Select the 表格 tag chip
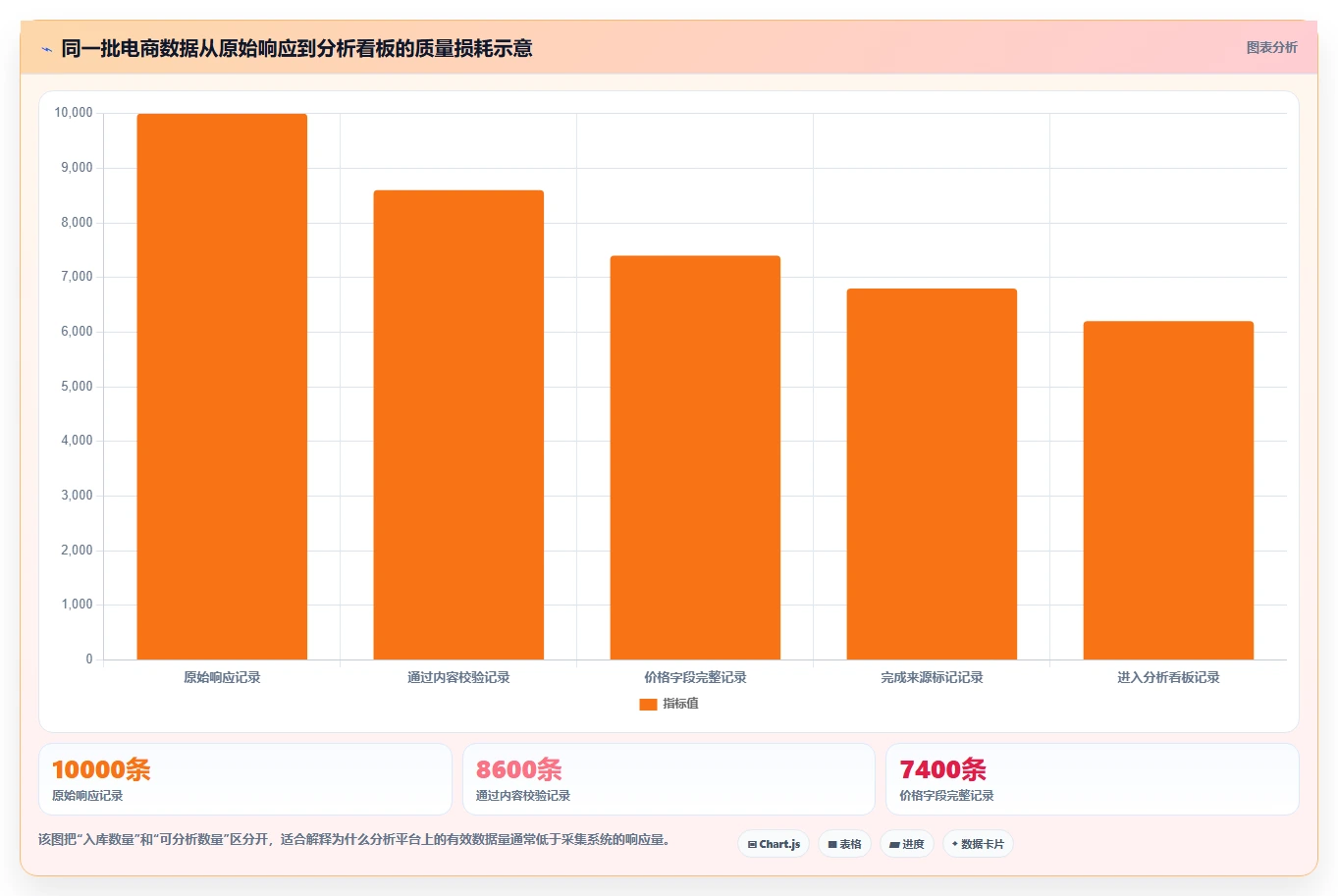The height and width of the screenshot is (896, 1338). coord(844,844)
